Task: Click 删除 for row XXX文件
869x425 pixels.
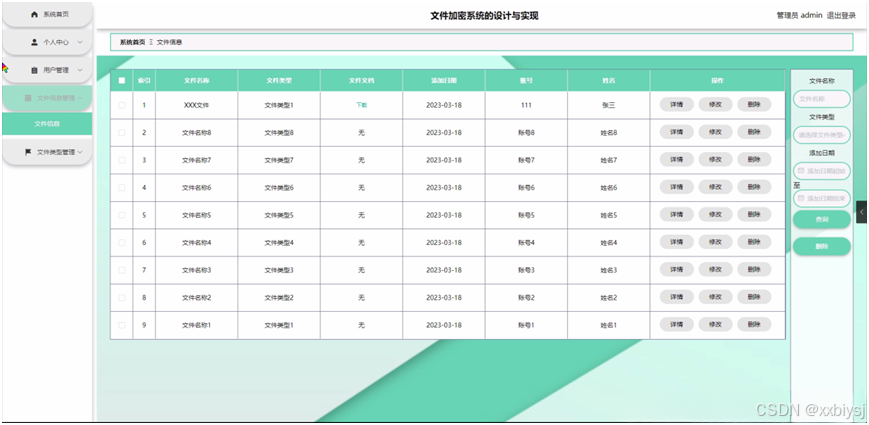Action: coord(754,104)
